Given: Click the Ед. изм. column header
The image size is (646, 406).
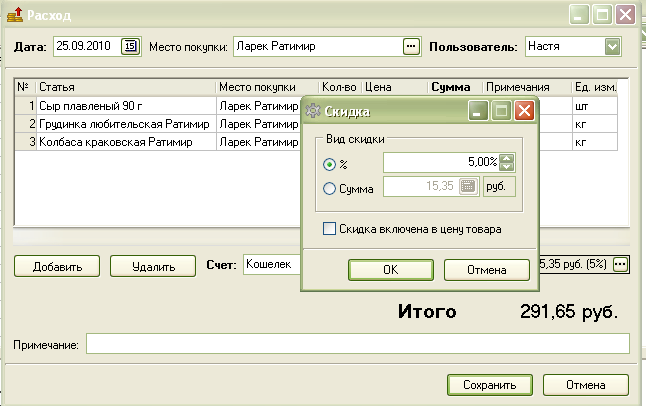Looking at the screenshot, I should point(595,87).
